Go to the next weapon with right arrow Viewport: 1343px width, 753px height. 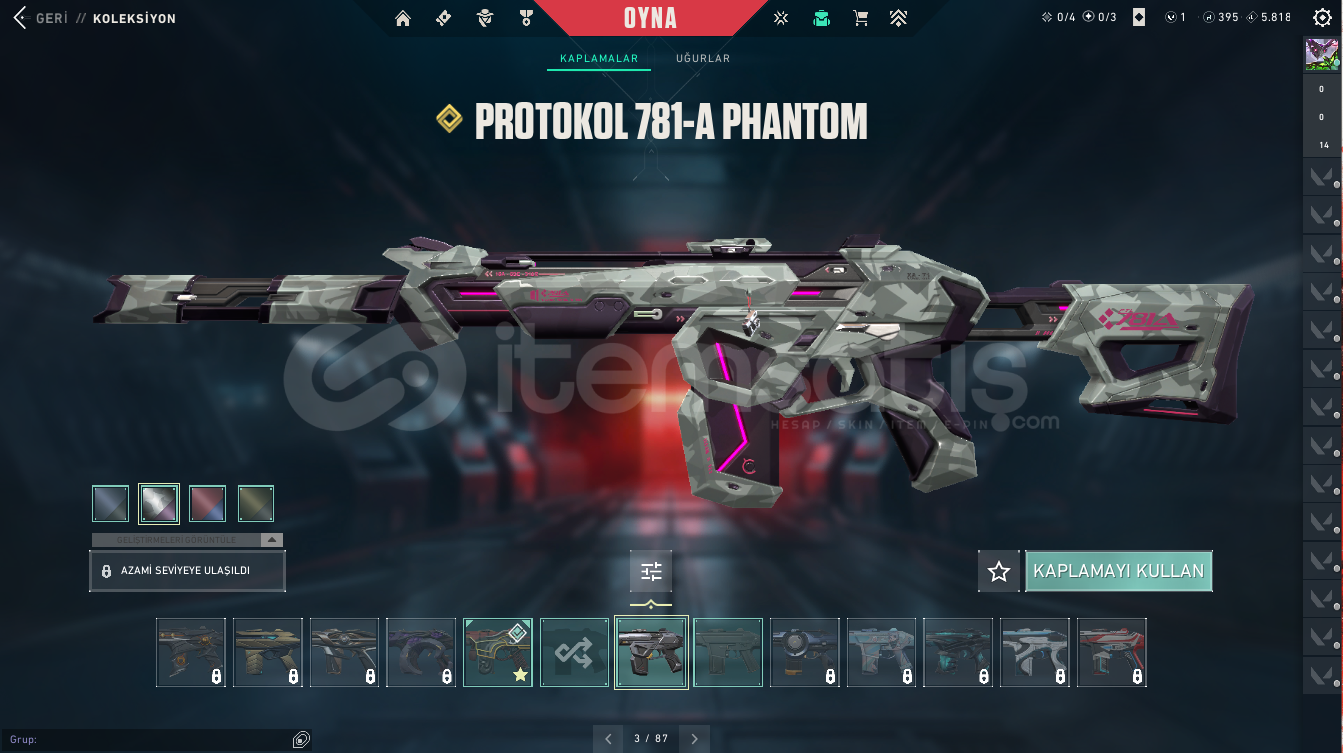695,739
